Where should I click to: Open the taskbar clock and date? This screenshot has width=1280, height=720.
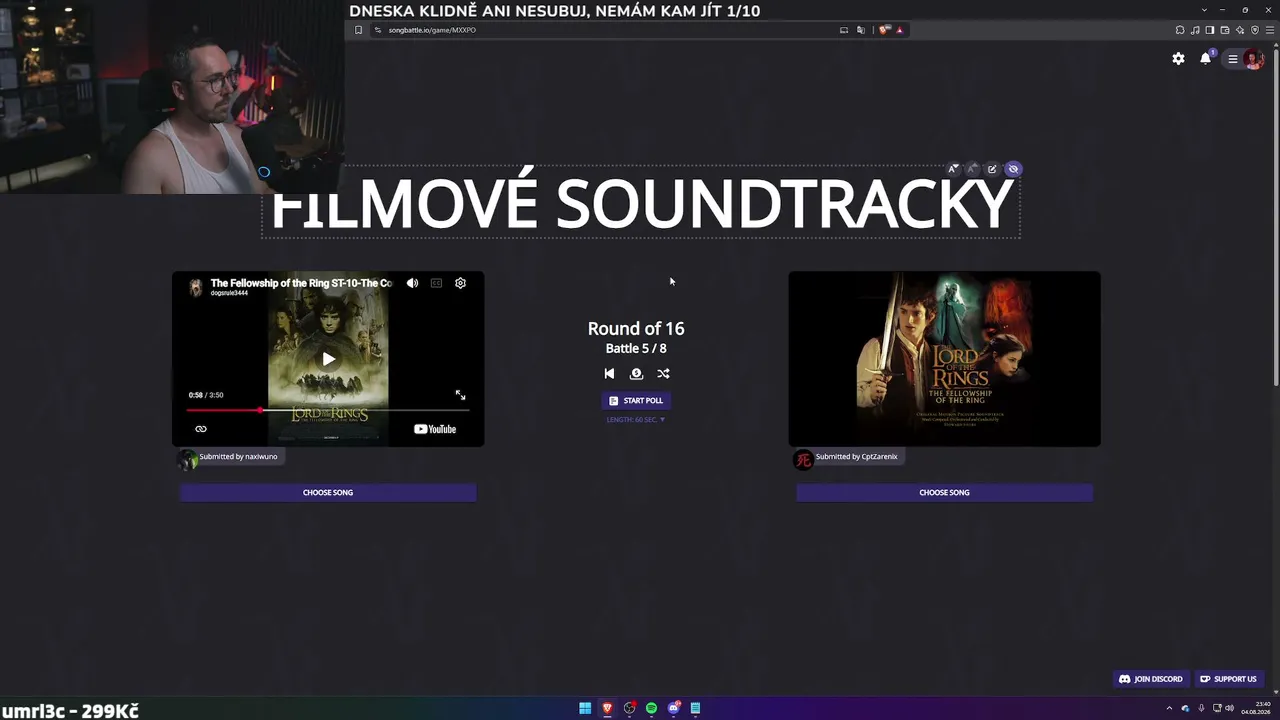(x=1256, y=708)
